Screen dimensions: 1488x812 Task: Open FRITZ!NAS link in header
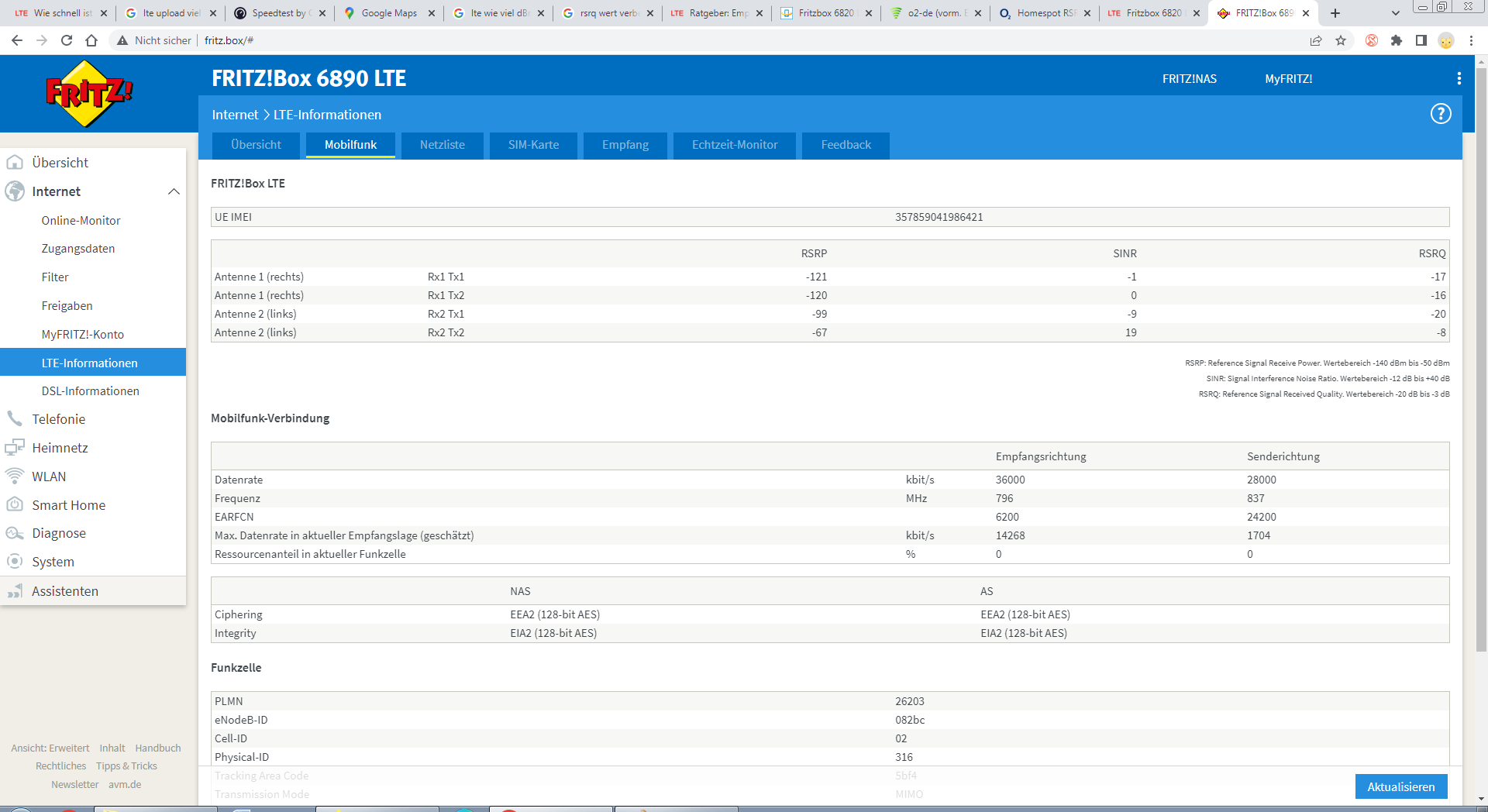pos(1190,79)
